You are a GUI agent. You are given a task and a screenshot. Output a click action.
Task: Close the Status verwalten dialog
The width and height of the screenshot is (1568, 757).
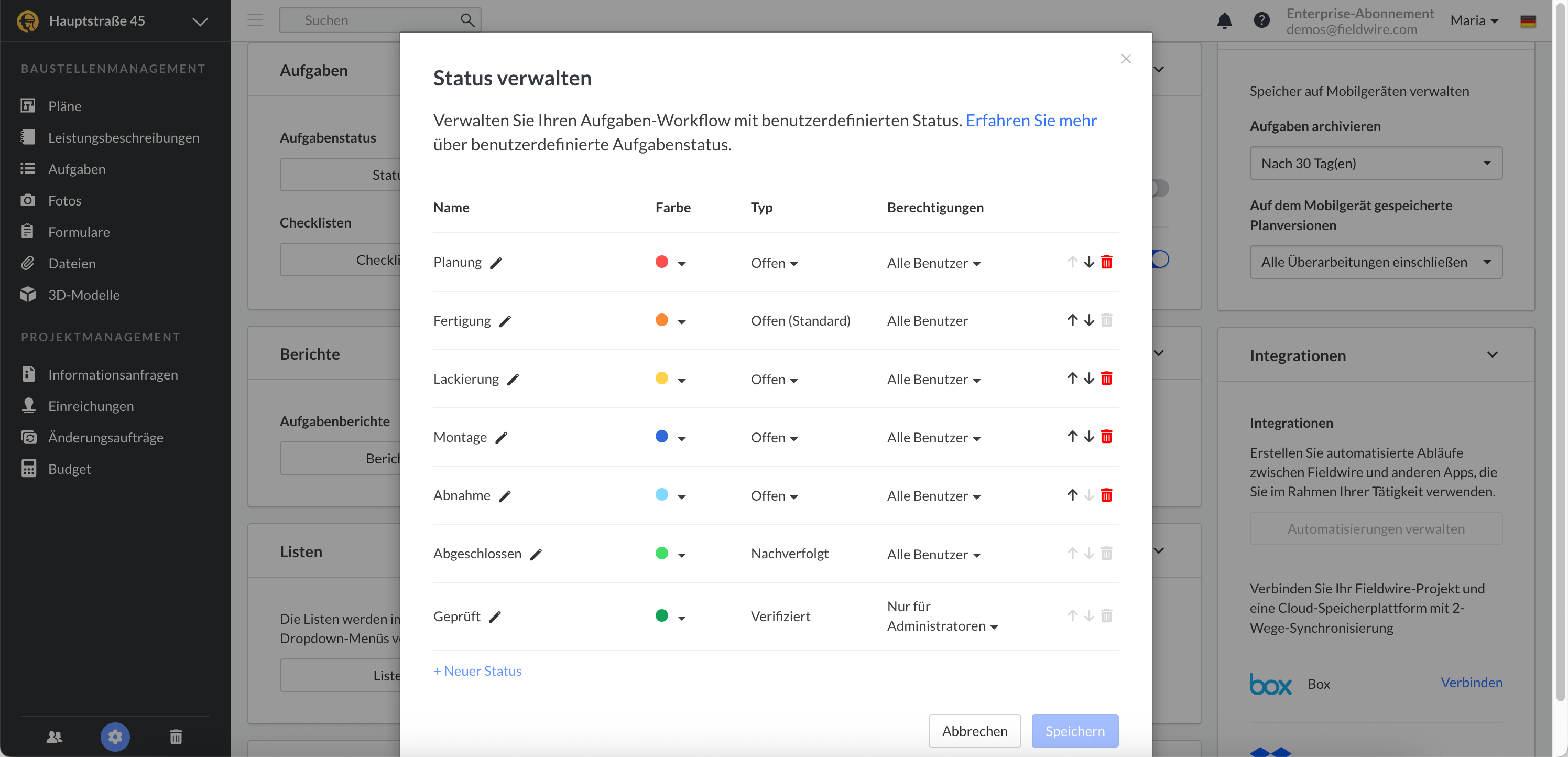1126,59
